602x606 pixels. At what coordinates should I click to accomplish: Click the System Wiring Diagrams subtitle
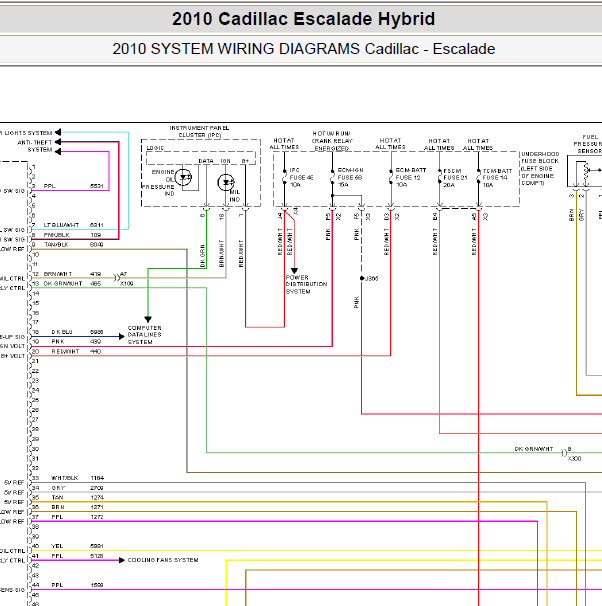[x=303, y=49]
